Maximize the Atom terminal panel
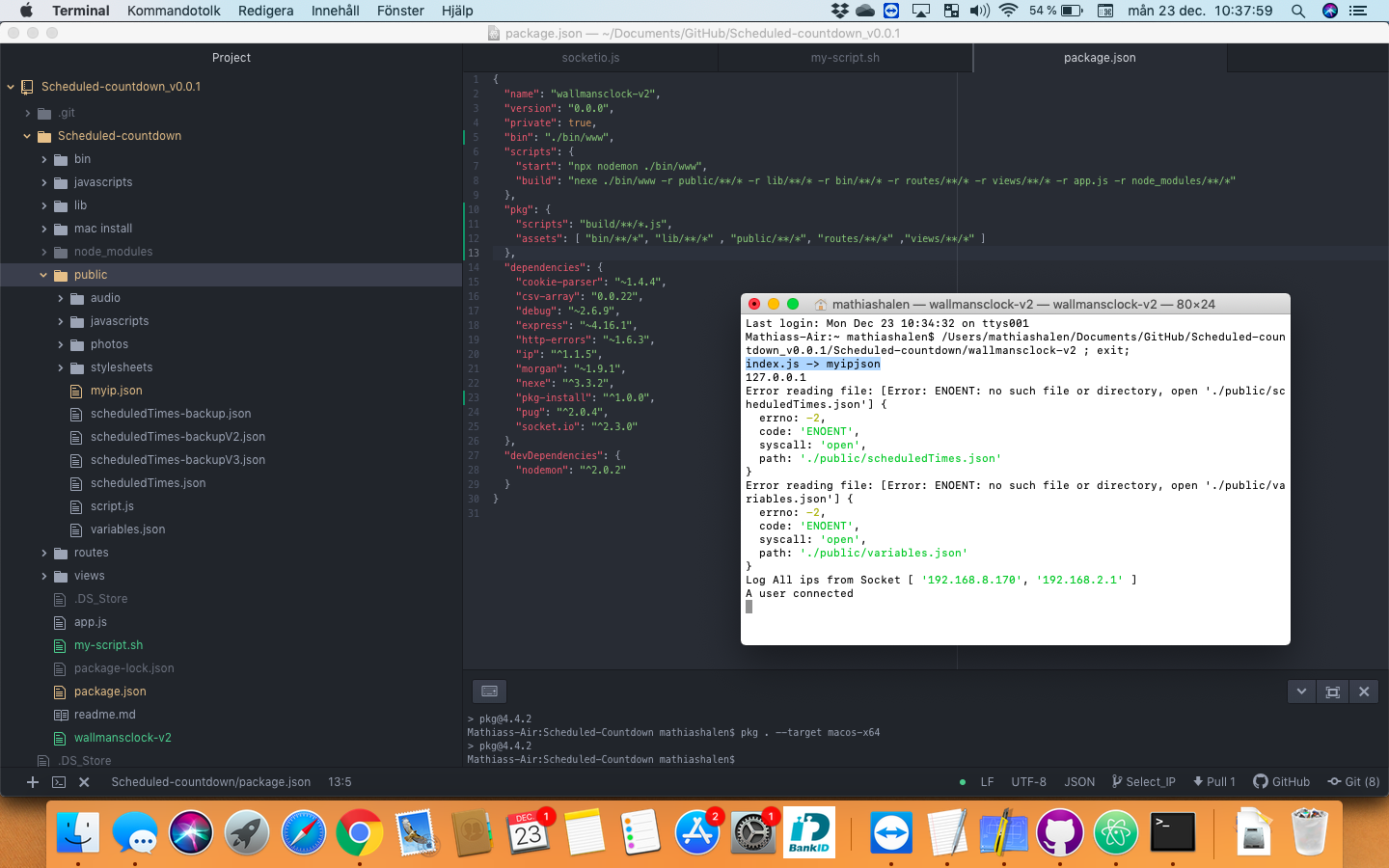1389x868 pixels. pos(1333,692)
